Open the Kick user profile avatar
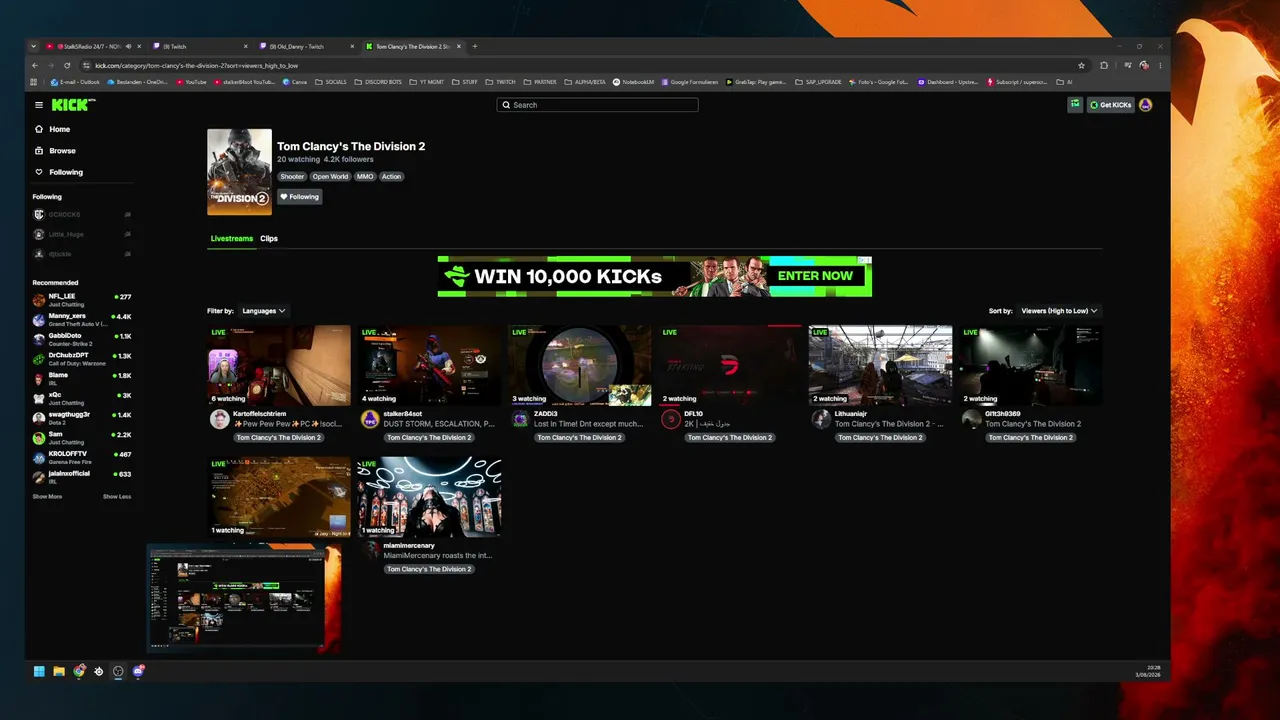 point(1146,104)
